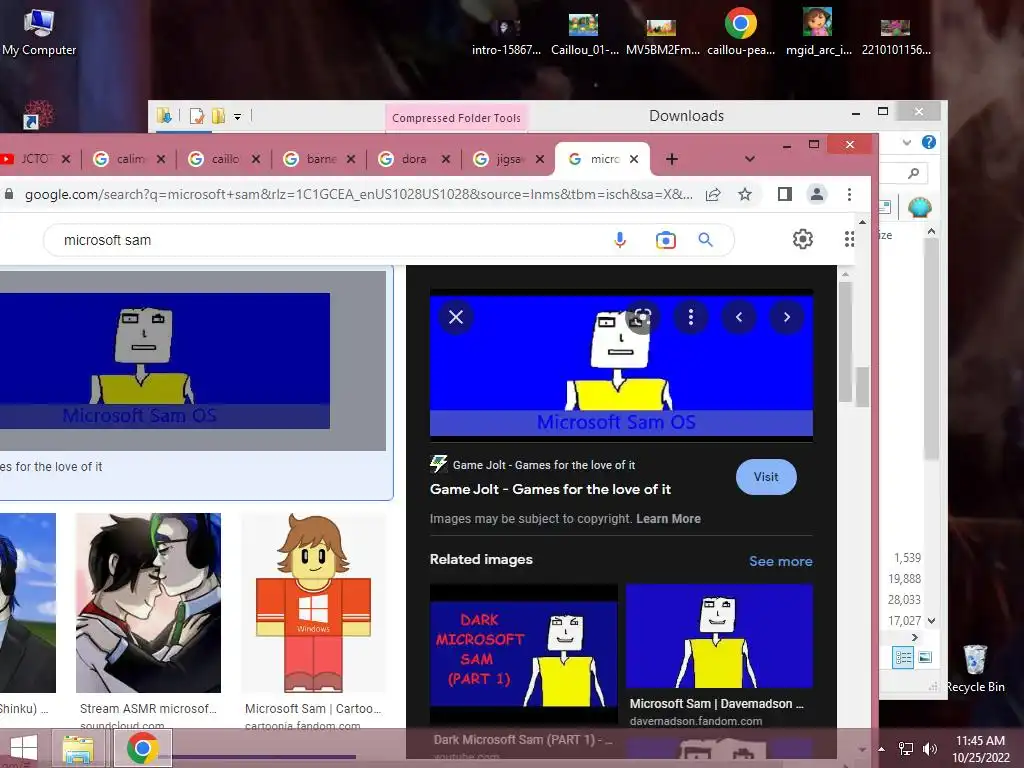
Task: Open the Google apps grid
Action: pos(849,240)
